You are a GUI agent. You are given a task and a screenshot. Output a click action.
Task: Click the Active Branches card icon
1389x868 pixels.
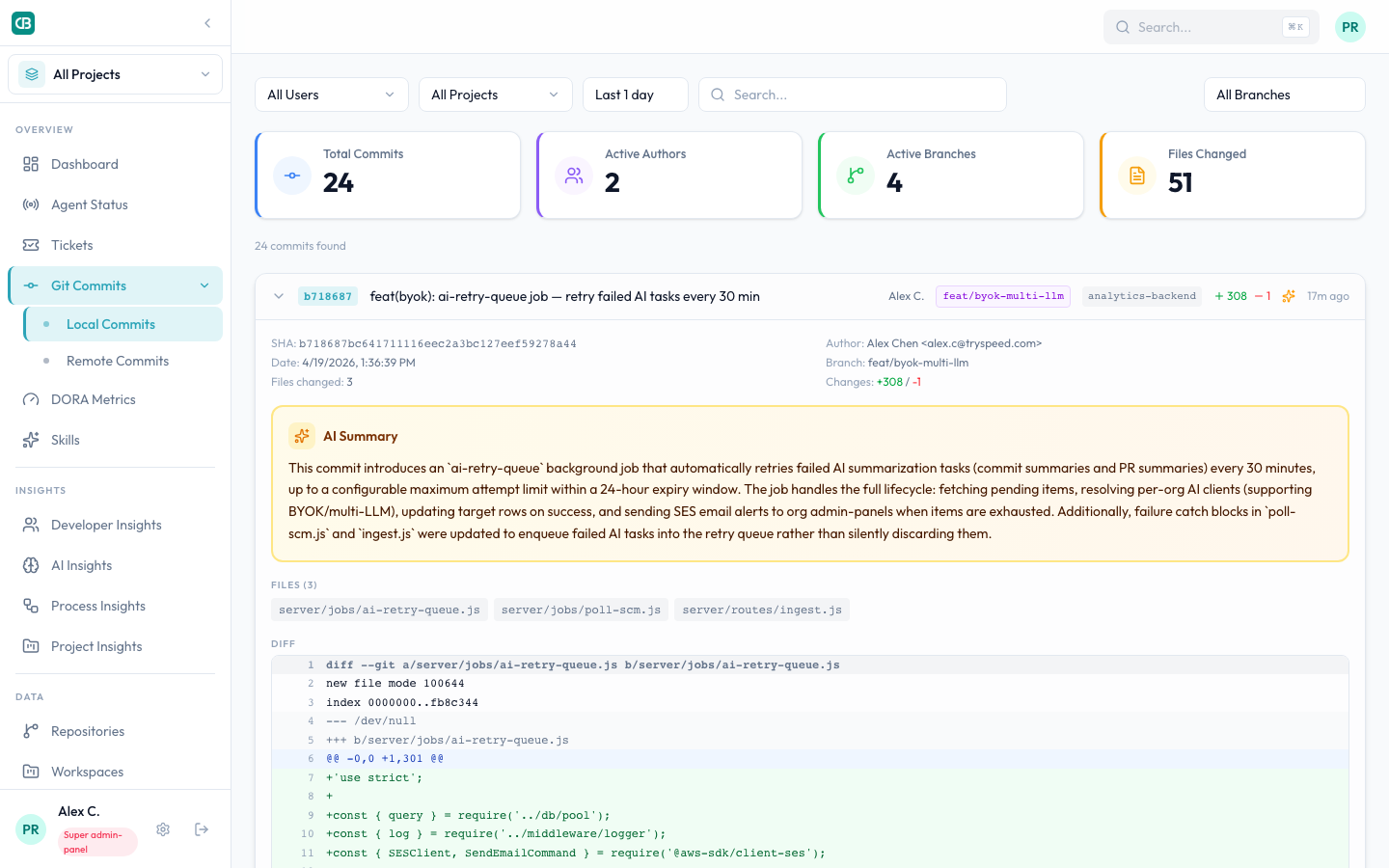point(856,176)
